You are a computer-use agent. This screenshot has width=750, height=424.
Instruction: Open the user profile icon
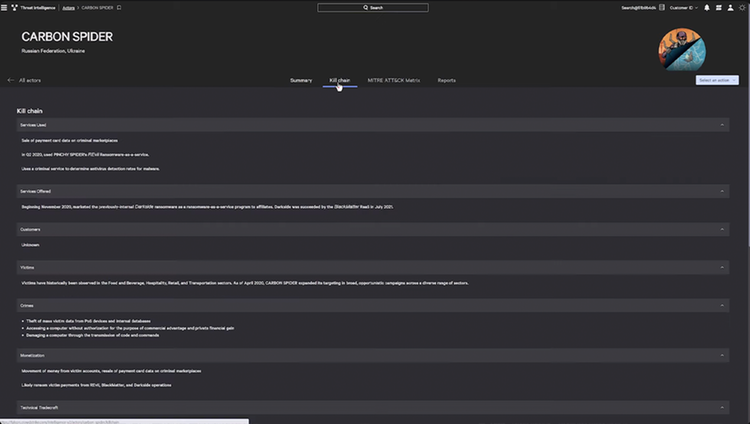(730, 8)
